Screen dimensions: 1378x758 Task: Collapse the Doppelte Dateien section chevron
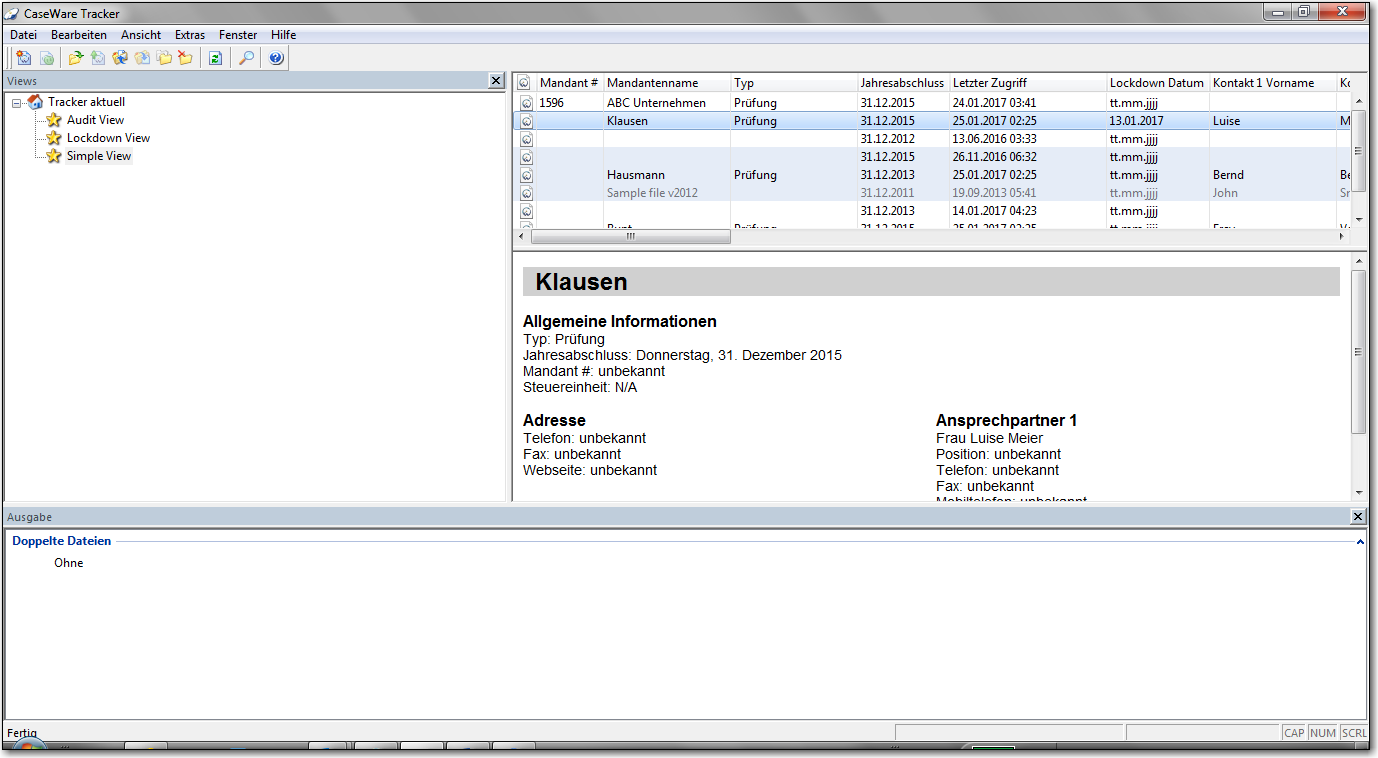[x=1360, y=542]
